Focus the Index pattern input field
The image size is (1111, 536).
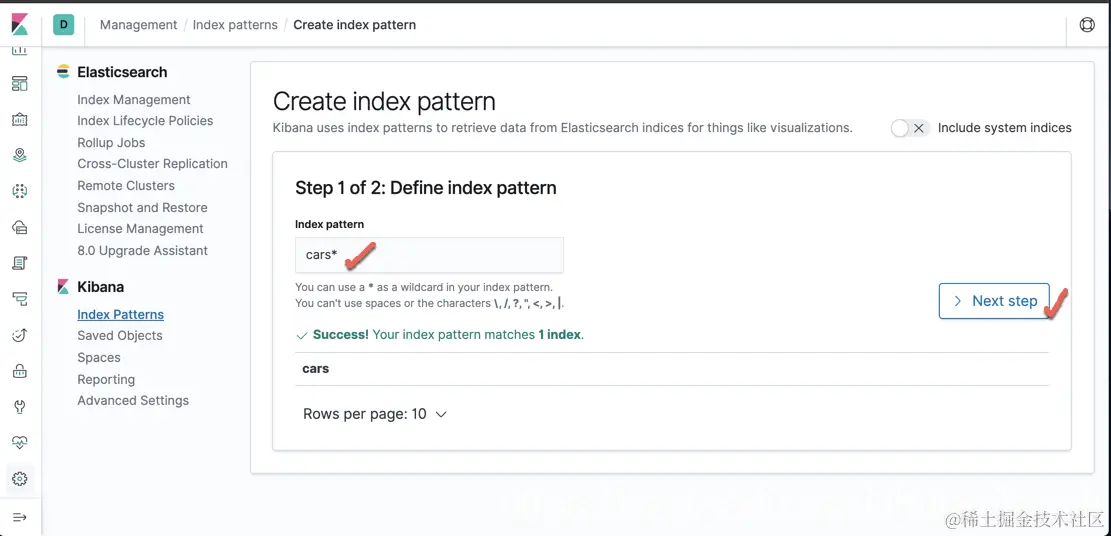click(429, 255)
